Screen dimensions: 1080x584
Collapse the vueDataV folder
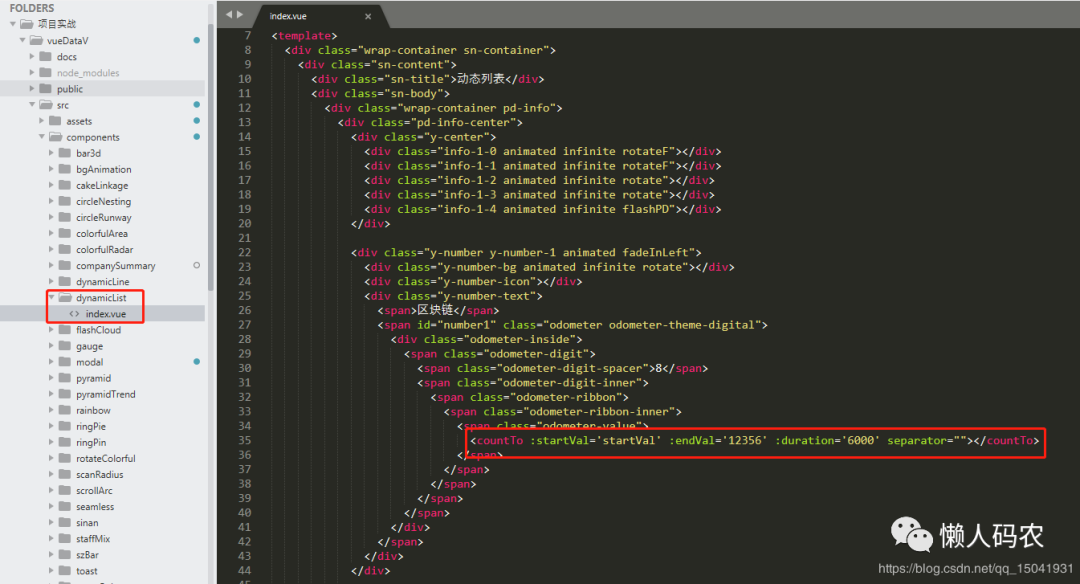pyautogui.click(x=22, y=41)
